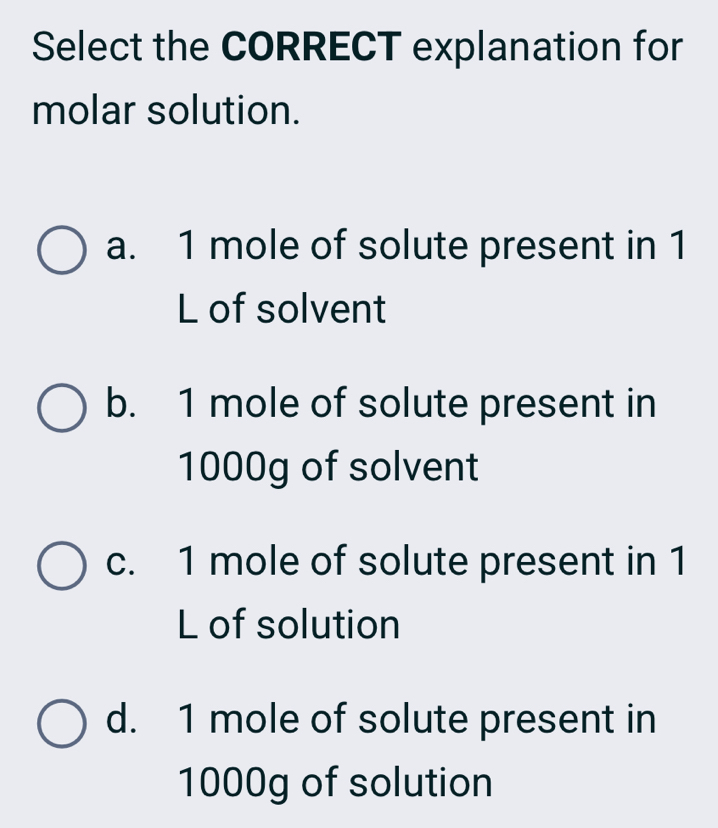
Task: Select the '1000g of solution' answer line
Action: coord(334,783)
